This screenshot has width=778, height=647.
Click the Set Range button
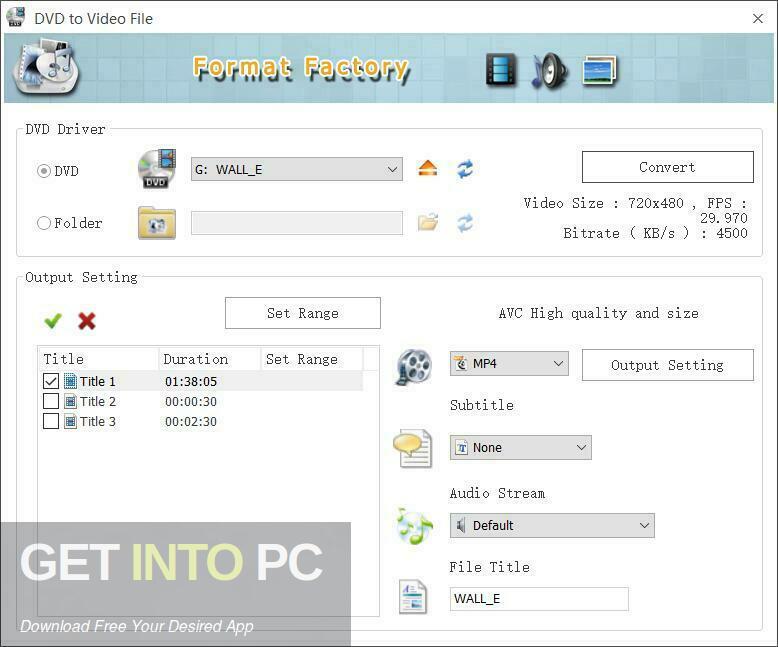(303, 313)
